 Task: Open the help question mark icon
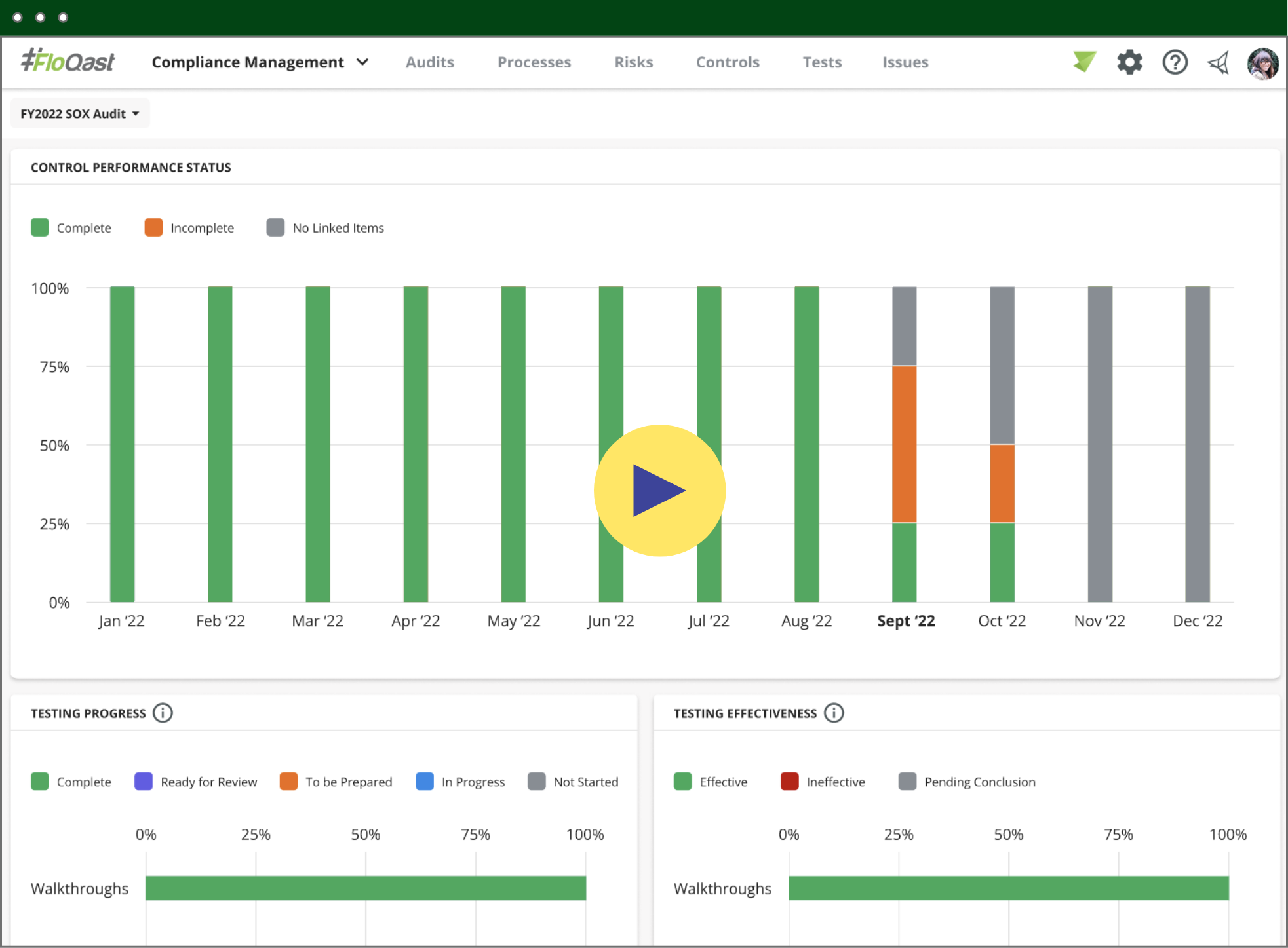pos(1175,62)
